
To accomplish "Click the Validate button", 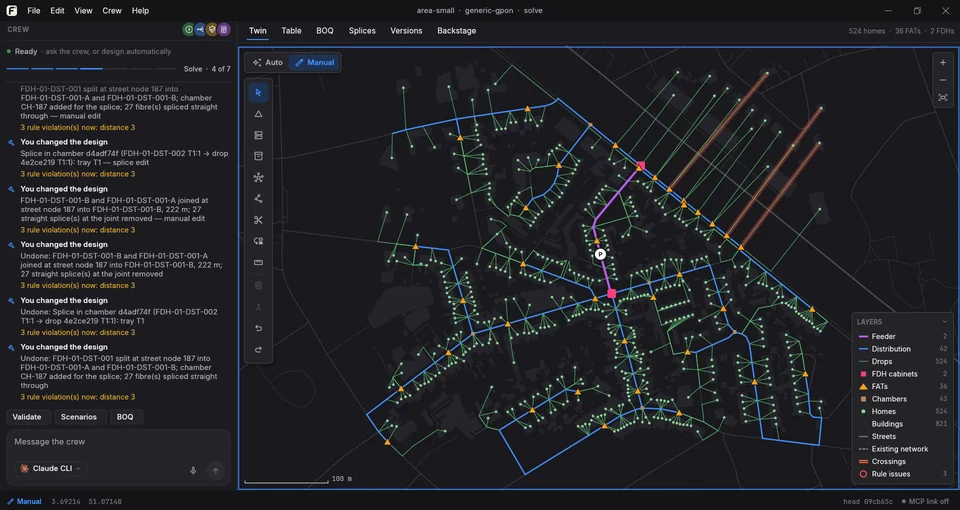I will 27,417.
